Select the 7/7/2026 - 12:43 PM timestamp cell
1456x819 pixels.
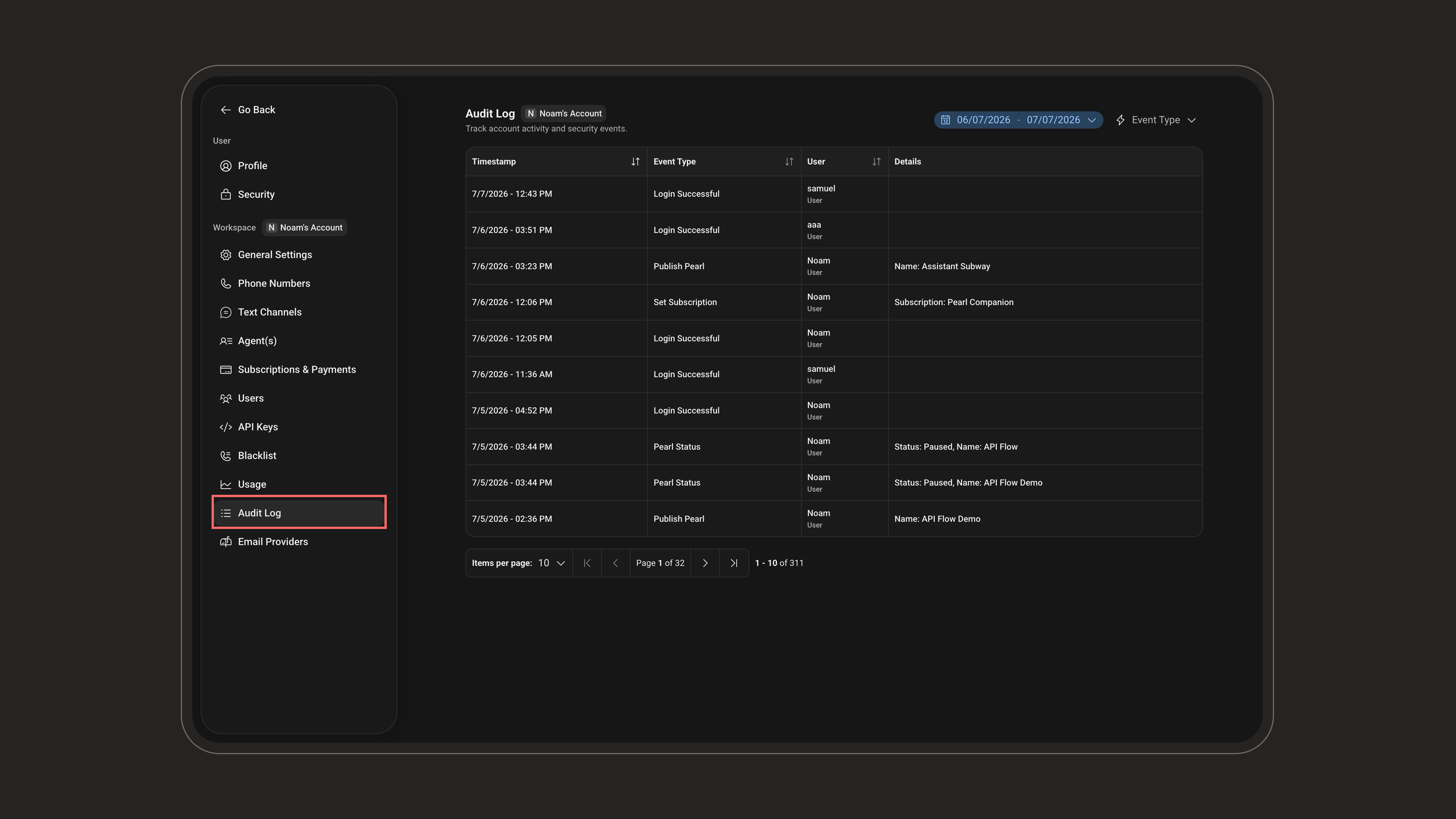coord(556,194)
